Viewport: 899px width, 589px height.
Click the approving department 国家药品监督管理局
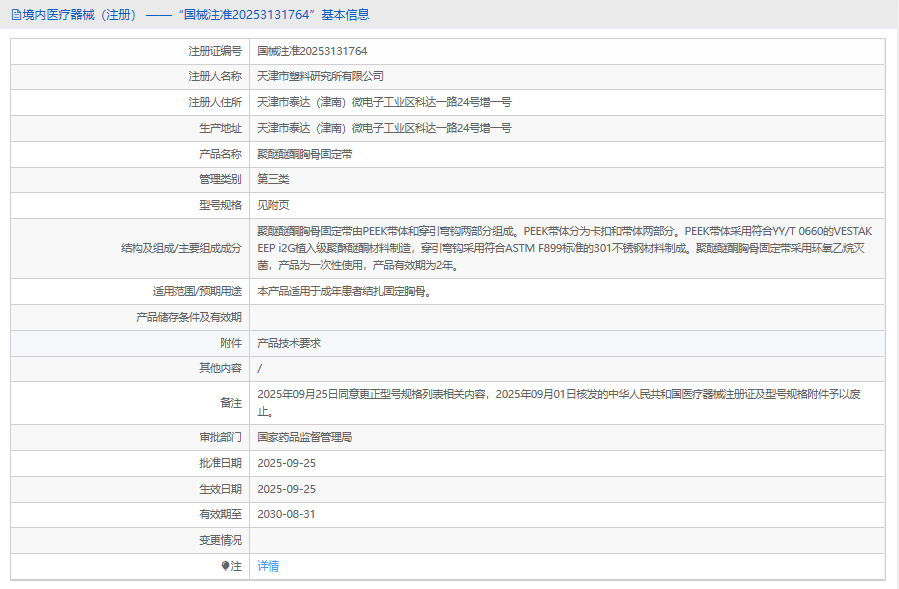coord(304,437)
